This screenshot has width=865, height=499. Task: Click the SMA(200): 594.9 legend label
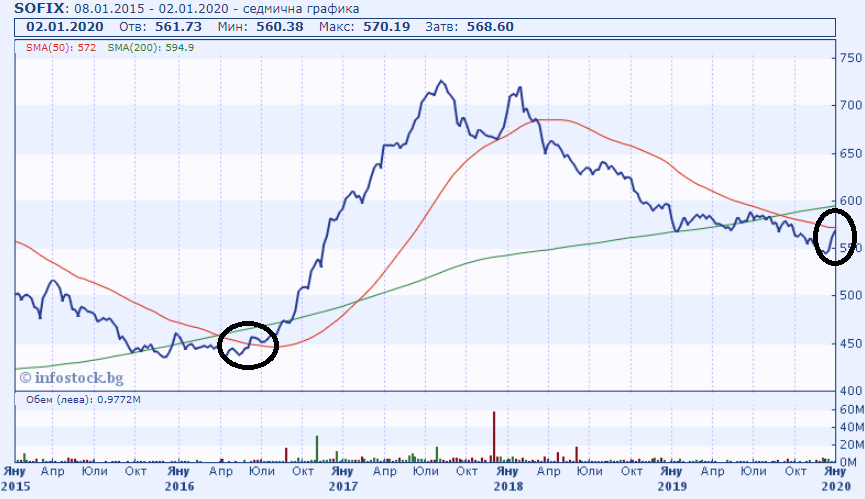(x=151, y=47)
